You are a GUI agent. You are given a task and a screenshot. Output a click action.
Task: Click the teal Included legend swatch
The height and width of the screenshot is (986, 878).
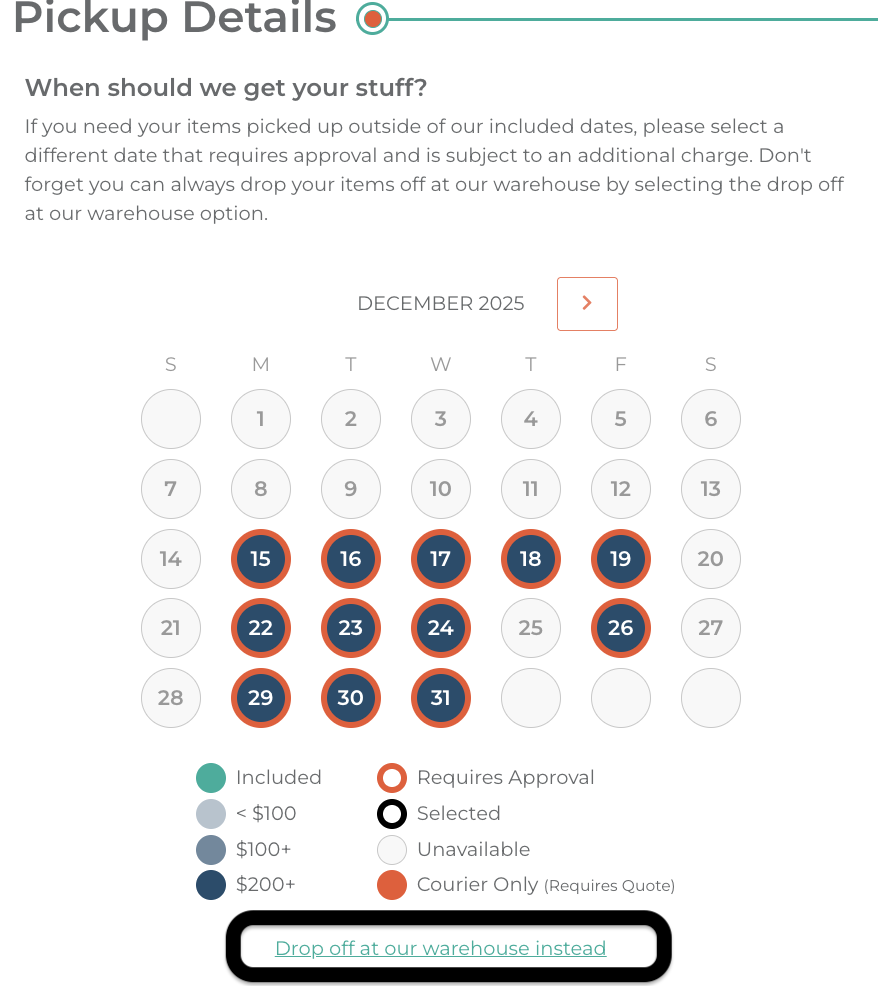click(x=211, y=778)
